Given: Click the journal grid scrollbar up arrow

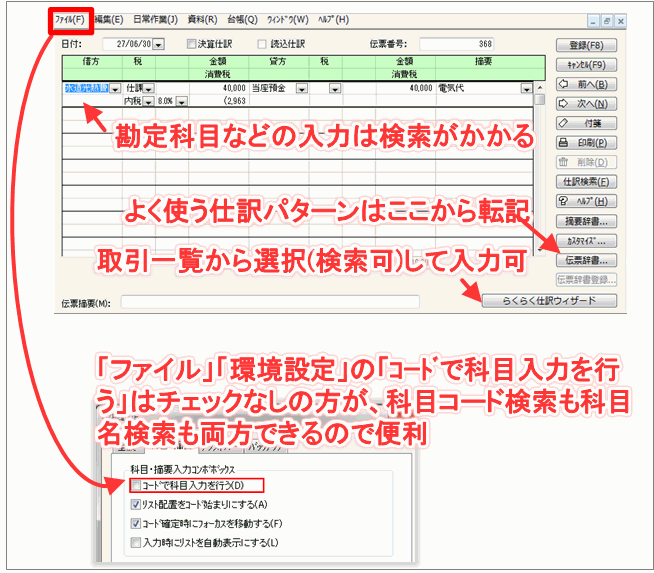Looking at the screenshot, I should pos(540,88).
